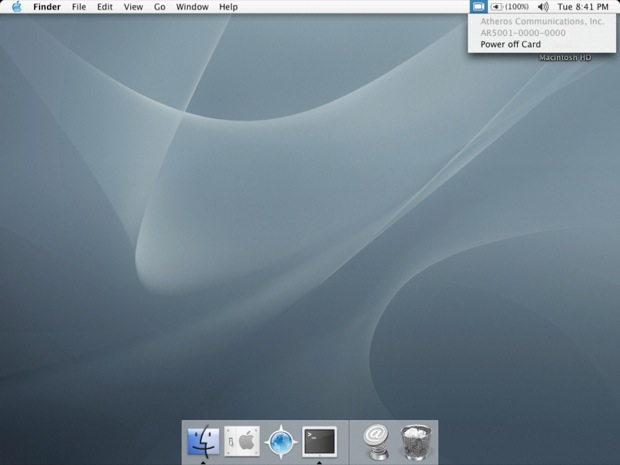Screen dimensions: 620x465
Task: Click the AR5001-0000-0000 menu entry
Action: [542, 33]
